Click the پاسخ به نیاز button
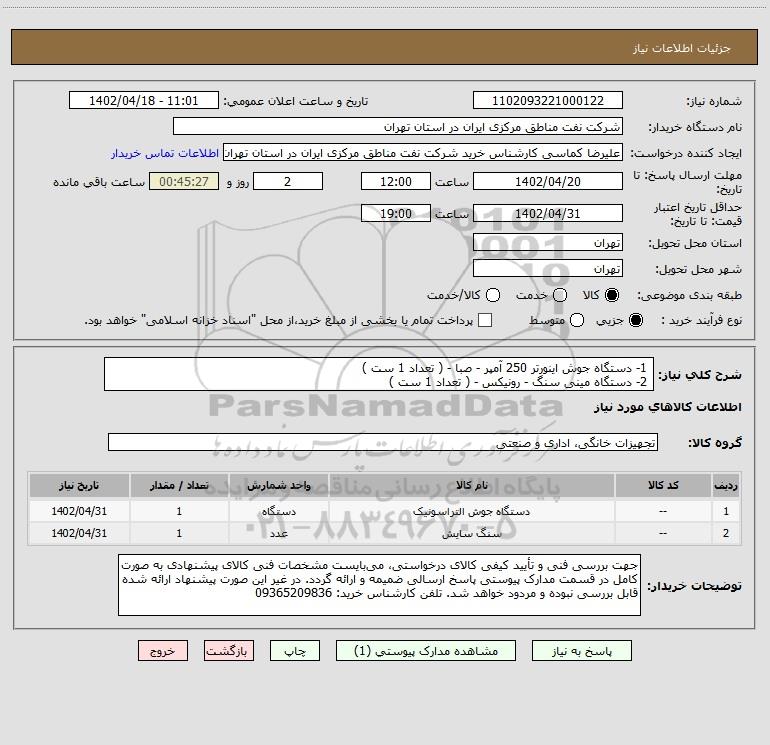770x745 pixels. click(581, 651)
